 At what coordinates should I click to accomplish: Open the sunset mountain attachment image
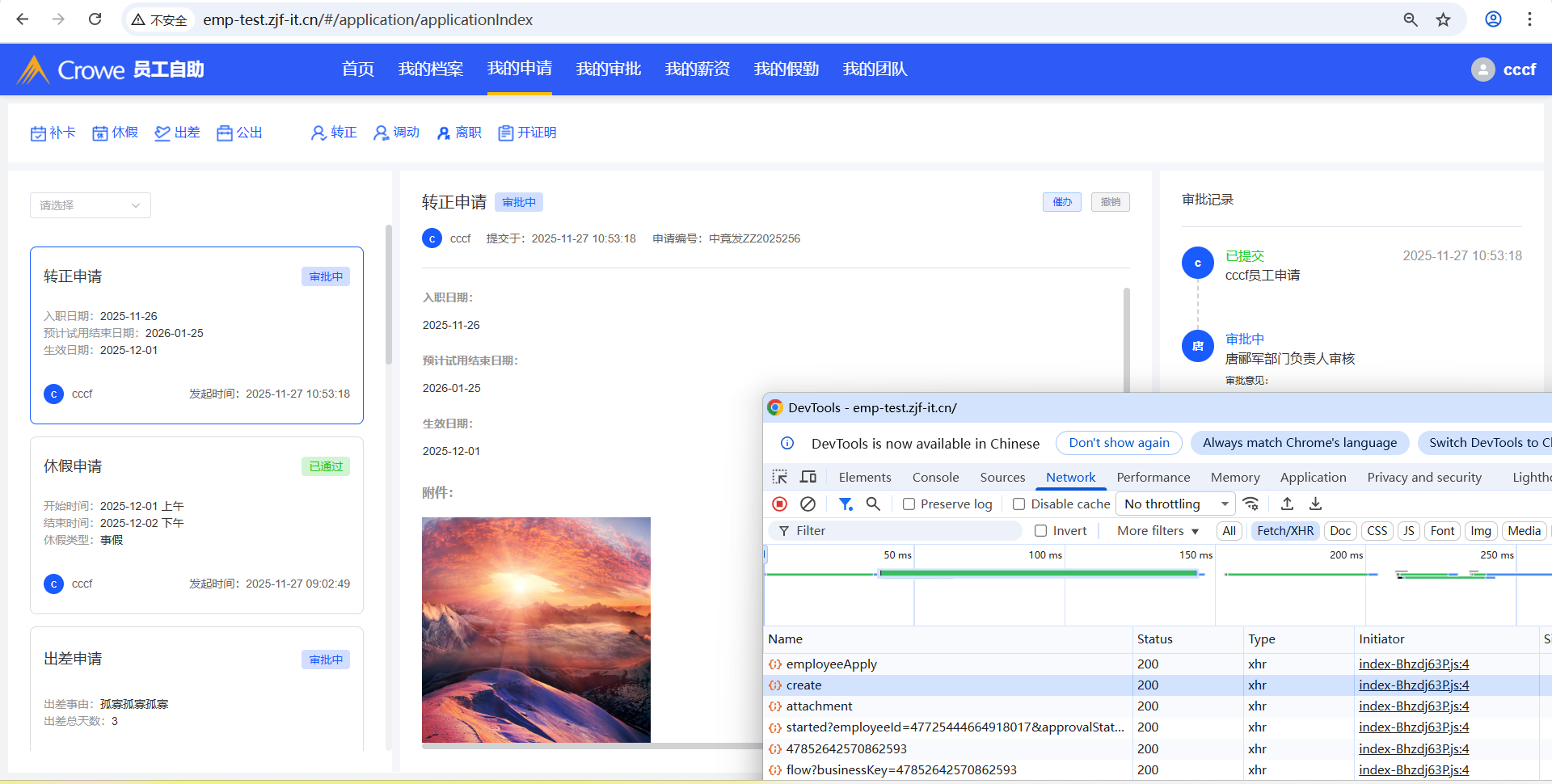pyautogui.click(x=536, y=630)
